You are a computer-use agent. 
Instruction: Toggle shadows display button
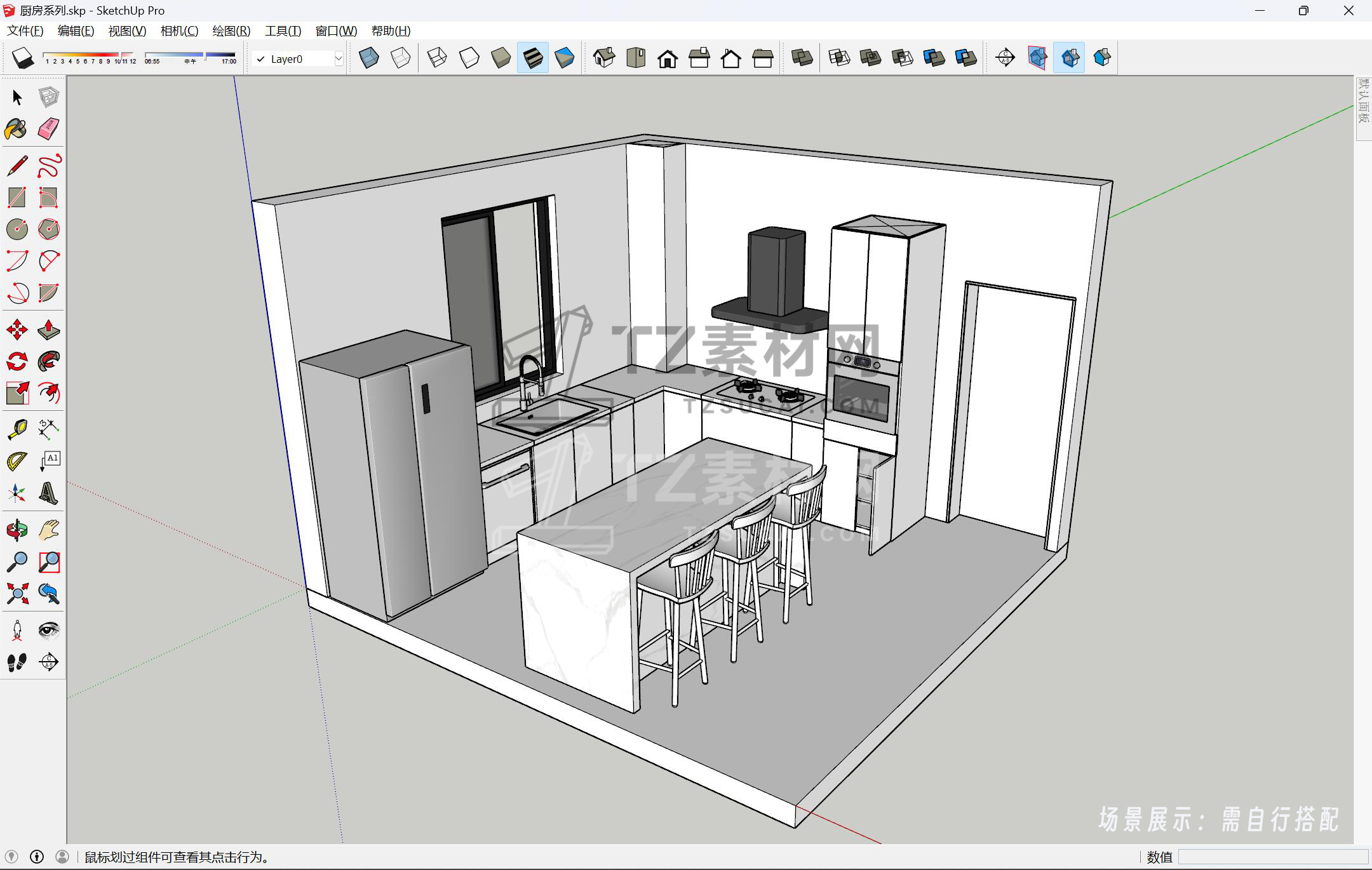(23, 58)
